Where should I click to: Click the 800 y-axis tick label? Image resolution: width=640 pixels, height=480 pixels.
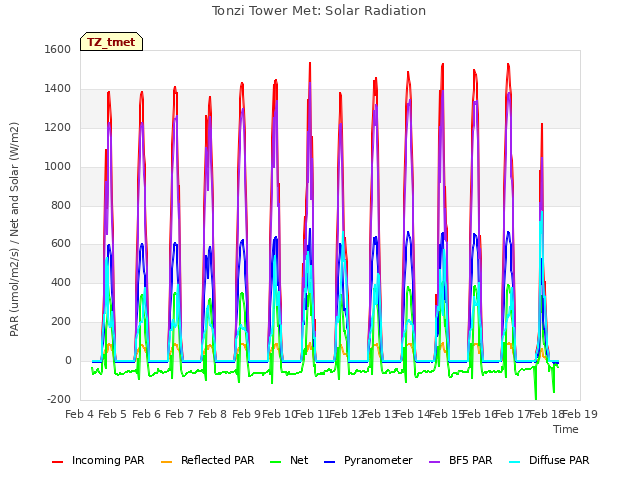pyautogui.click(x=61, y=205)
